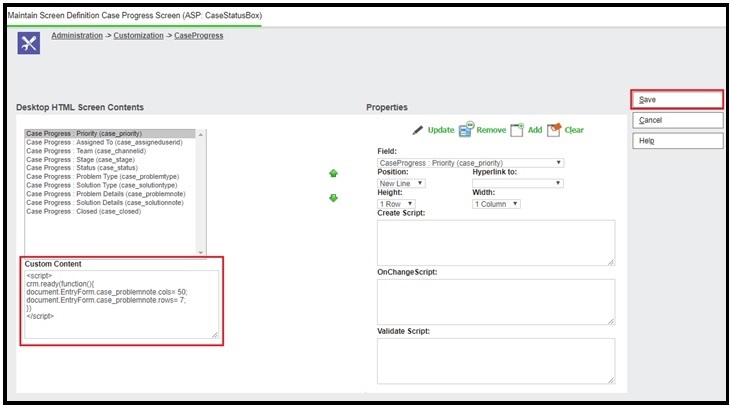Move field up with green arrow

[333, 173]
